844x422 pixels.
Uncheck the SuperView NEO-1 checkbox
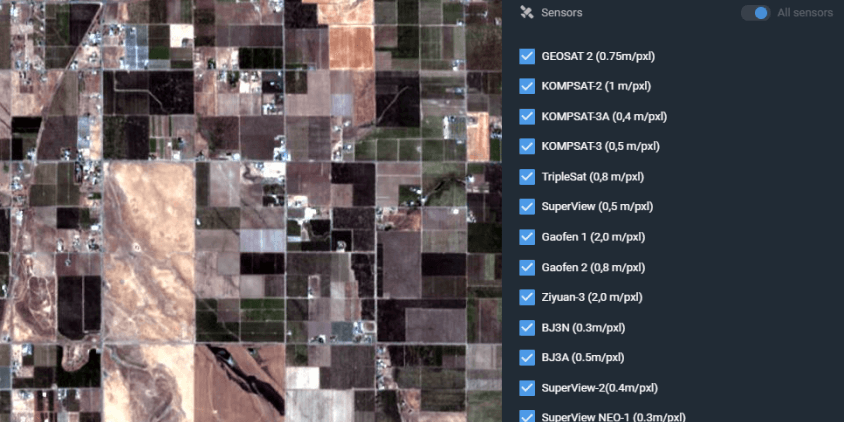pos(527,417)
